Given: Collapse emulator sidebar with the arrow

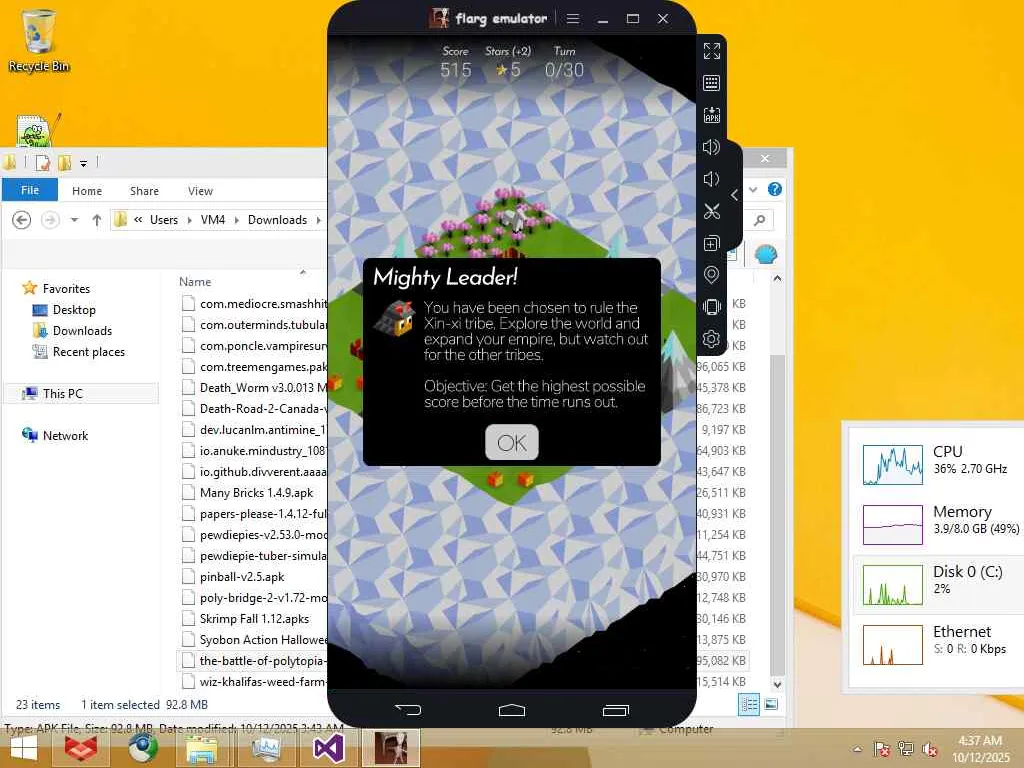Looking at the screenshot, I should tap(735, 195).
